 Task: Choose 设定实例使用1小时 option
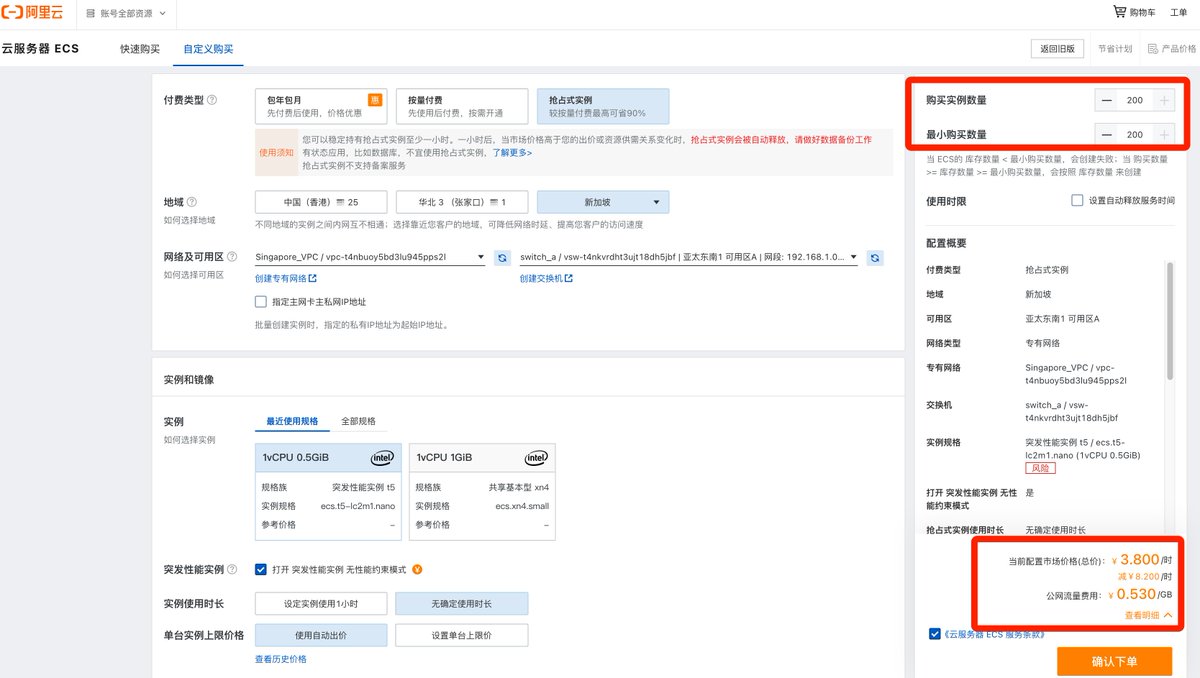[320, 604]
